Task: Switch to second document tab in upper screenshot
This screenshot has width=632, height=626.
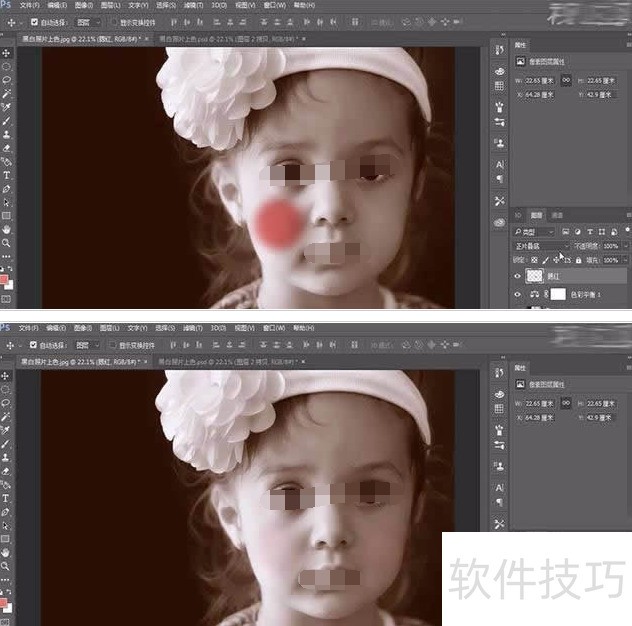Action: 229,39
